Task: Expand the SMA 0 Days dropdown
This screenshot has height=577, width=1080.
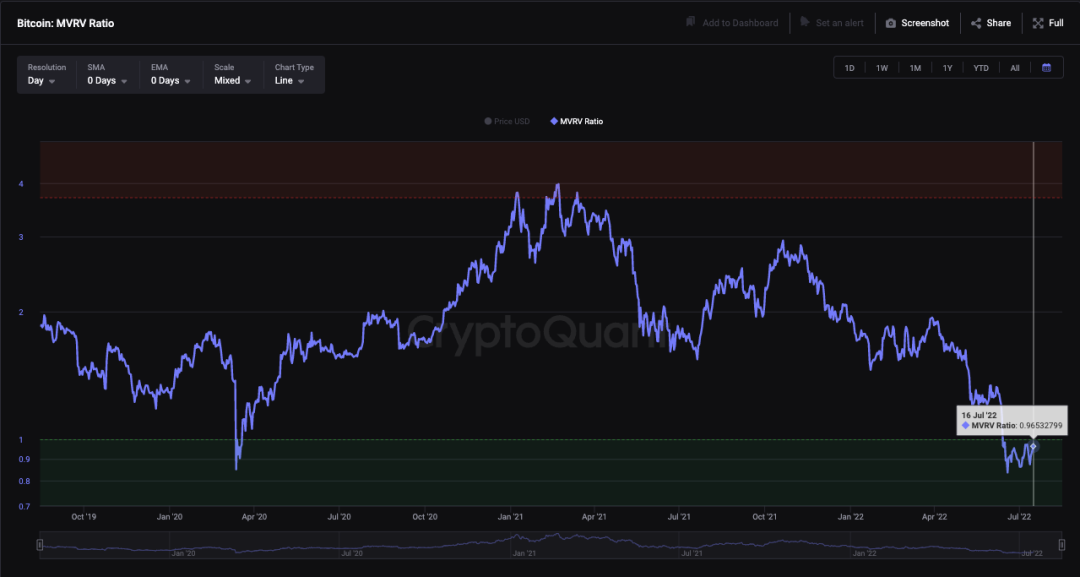Action: point(107,81)
